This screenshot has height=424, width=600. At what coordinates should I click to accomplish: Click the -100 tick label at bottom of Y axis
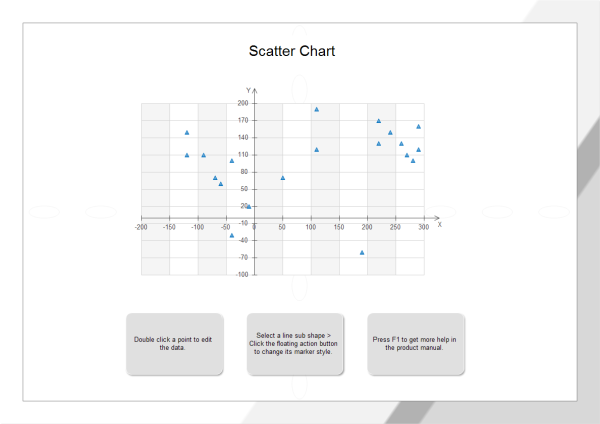(x=242, y=274)
